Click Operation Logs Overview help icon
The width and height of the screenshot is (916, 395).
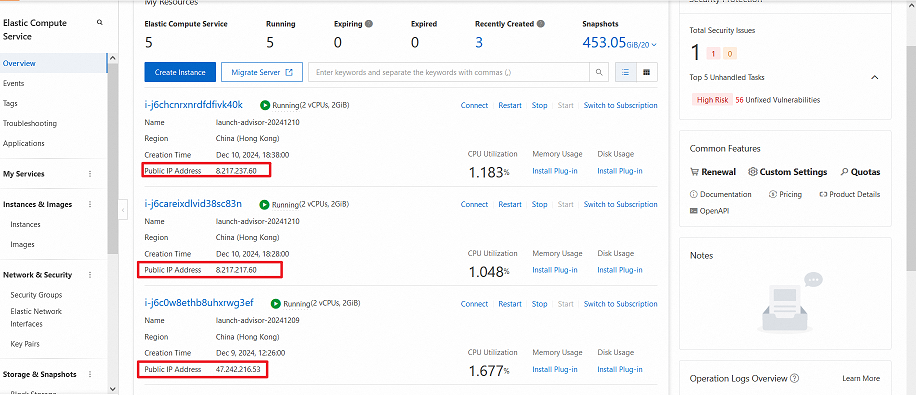794,378
